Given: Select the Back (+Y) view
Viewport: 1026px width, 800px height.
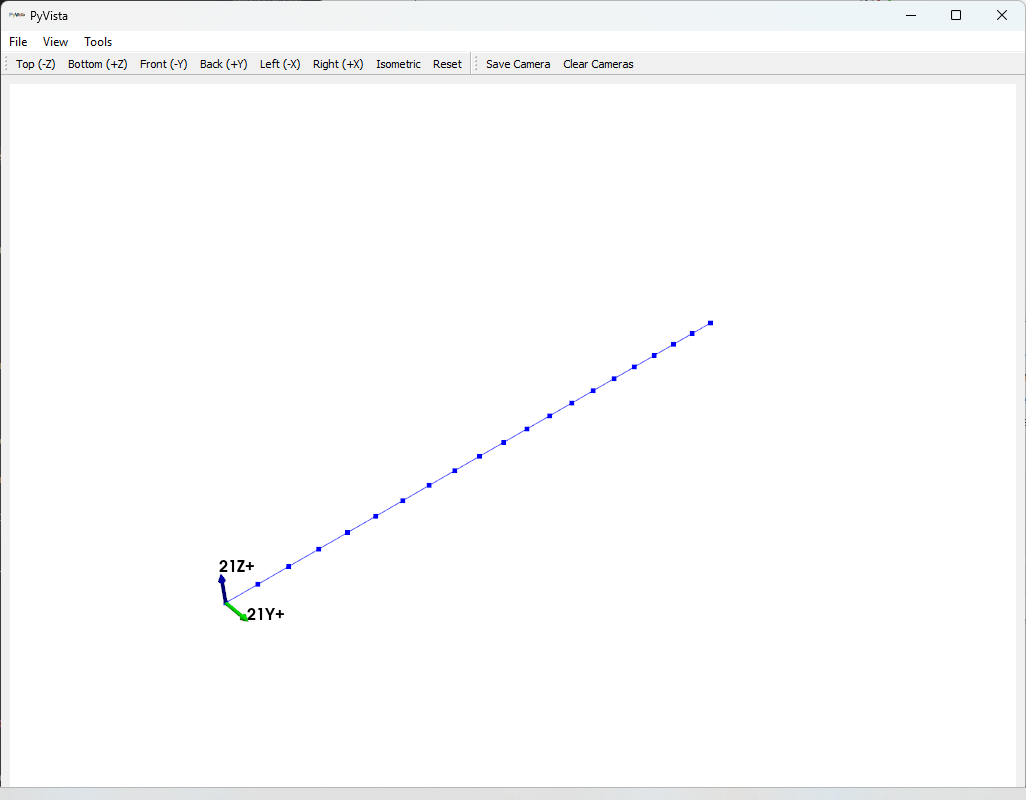Looking at the screenshot, I should pyautogui.click(x=223, y=63).
